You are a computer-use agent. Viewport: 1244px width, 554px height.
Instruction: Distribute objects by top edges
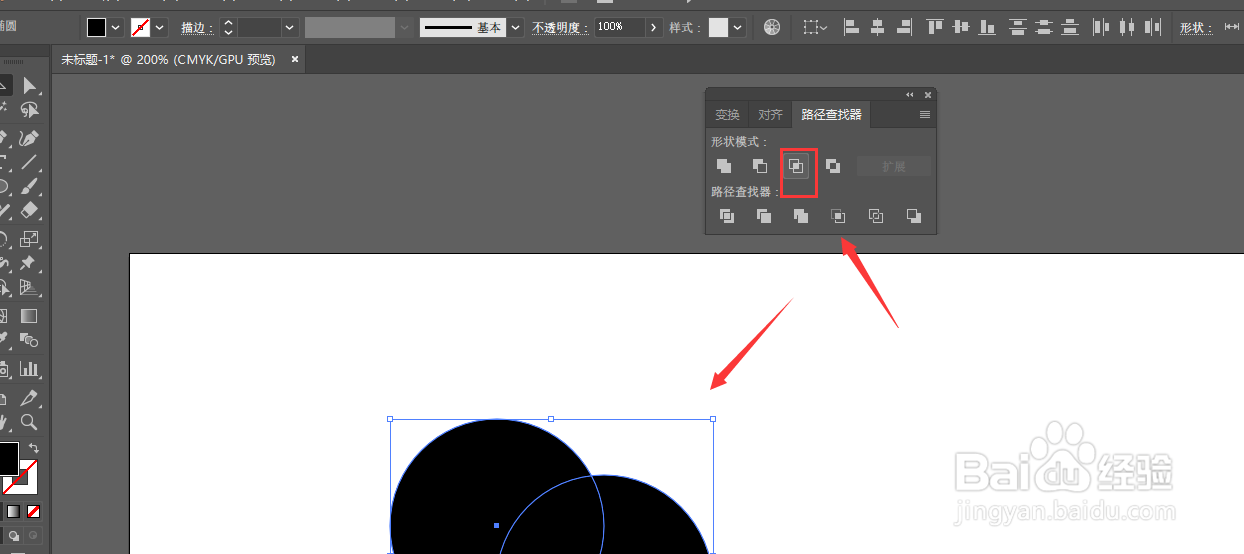[x=1018, y=27]
